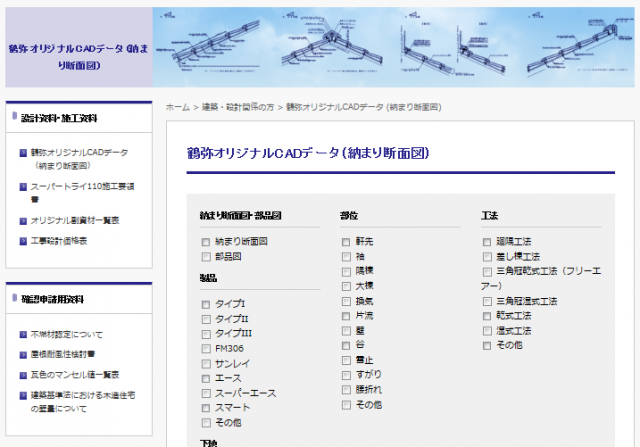Image resolution: width=640 pixels, height=447 pixels.
Task: Enable the 隅棟 checkbox
Action: click(x=346, y=271)
